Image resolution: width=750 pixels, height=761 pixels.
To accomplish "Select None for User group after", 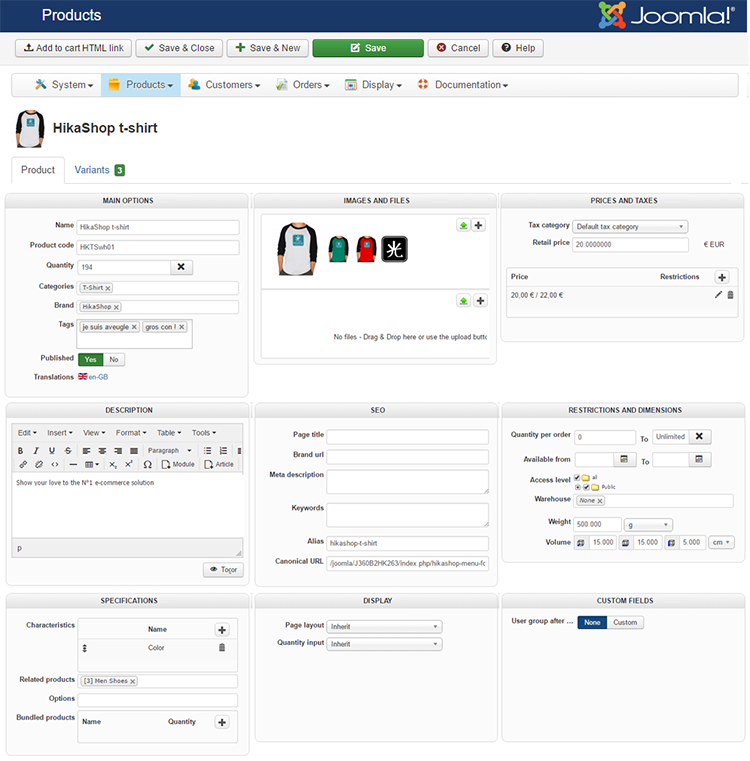I will point(592,622).
